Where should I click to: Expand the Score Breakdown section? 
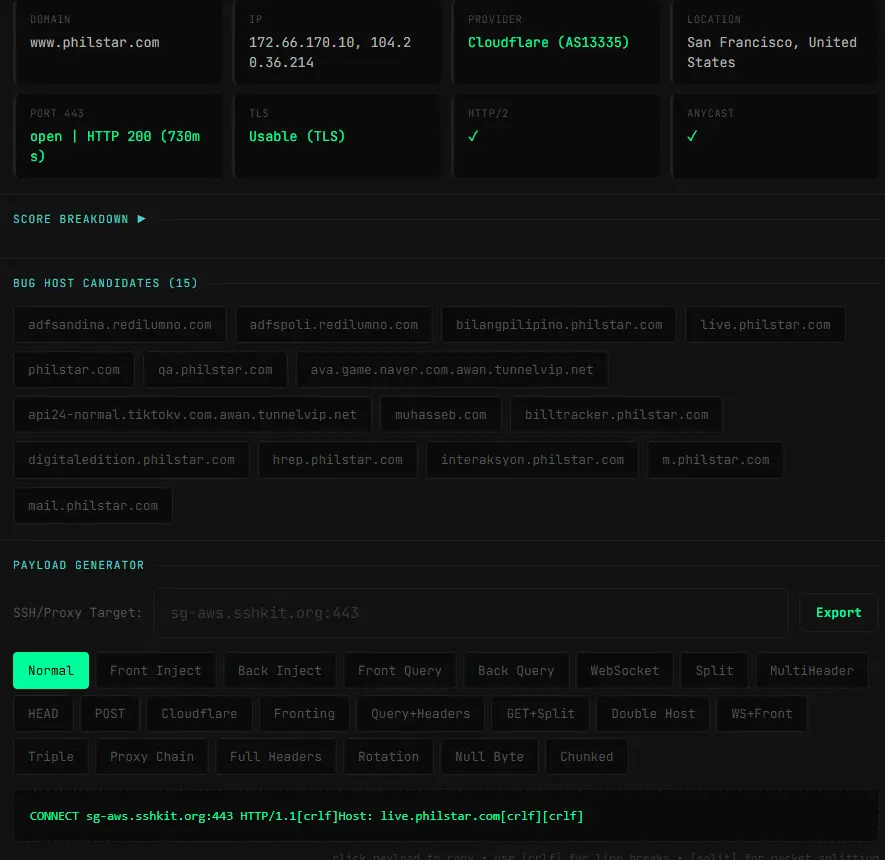79,219
